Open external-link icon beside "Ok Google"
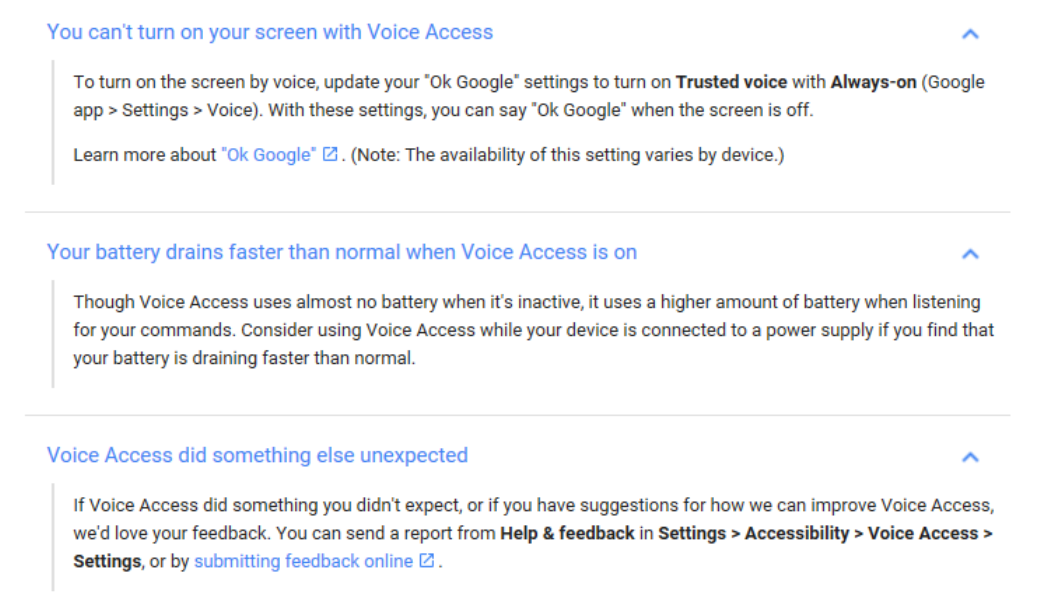Screen dimensions: 1047x604 (x=331, y=154)
